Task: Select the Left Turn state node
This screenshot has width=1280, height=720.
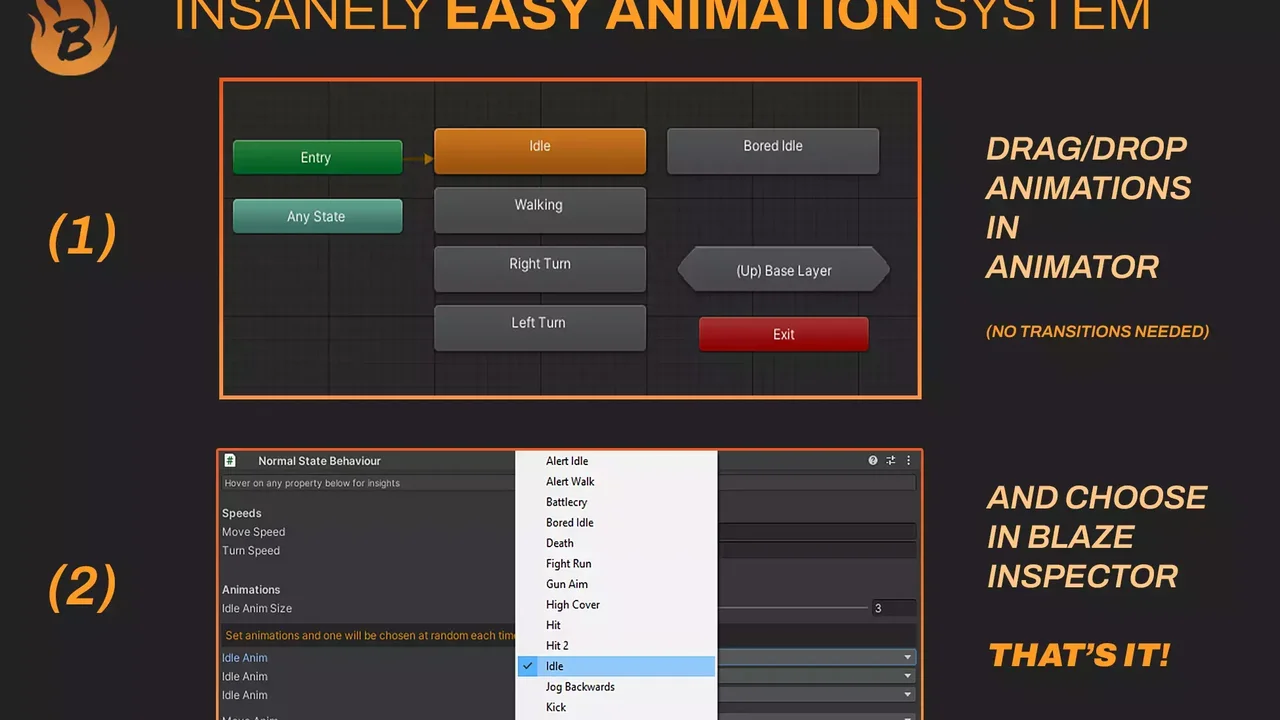Action: pos(540,327)
